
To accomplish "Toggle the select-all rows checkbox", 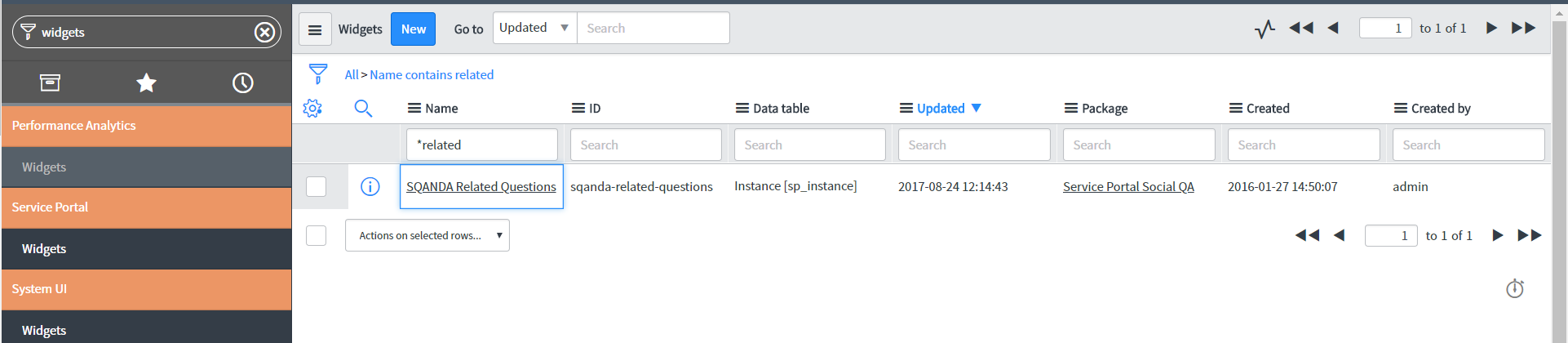I will 316,236.
